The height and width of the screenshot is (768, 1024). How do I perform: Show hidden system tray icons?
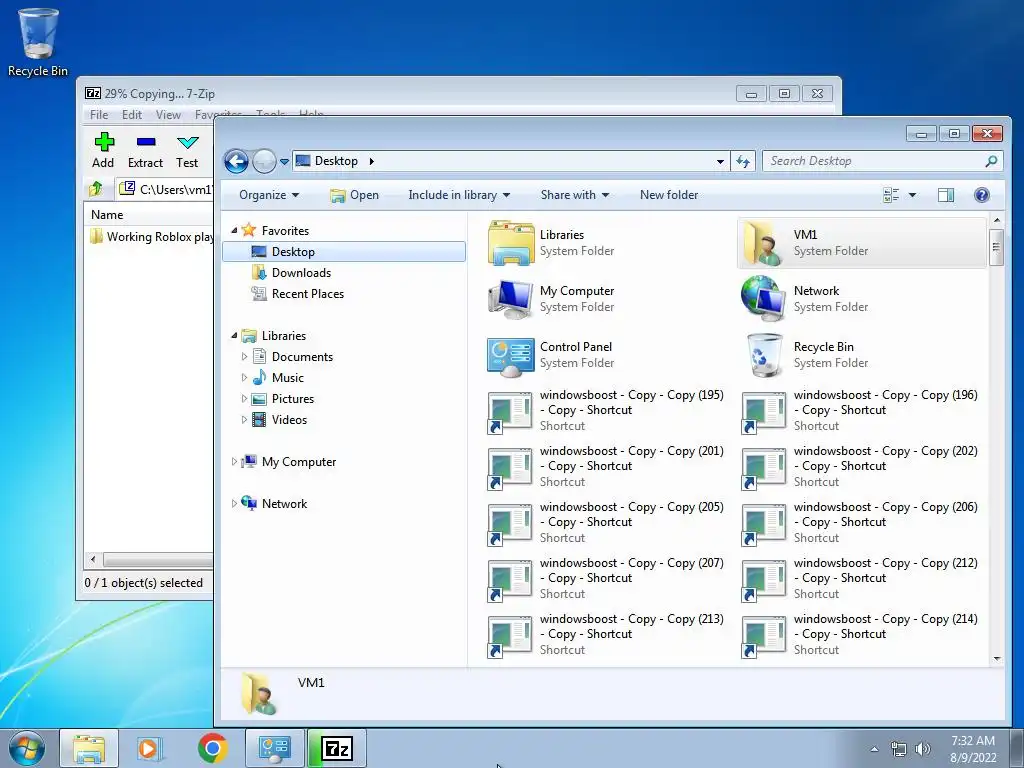coord(874,749)
